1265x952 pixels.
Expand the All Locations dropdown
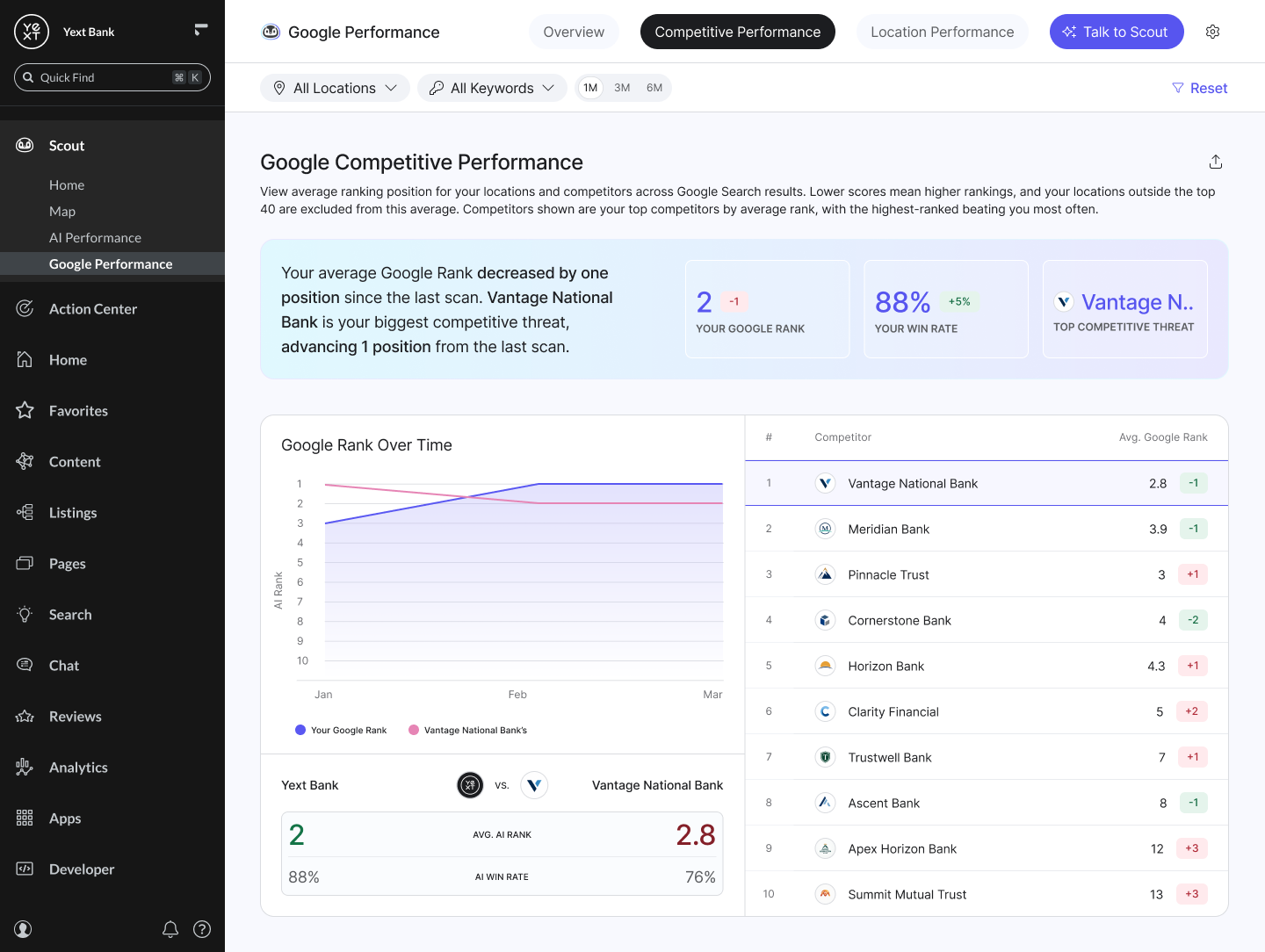click(335, 88)
